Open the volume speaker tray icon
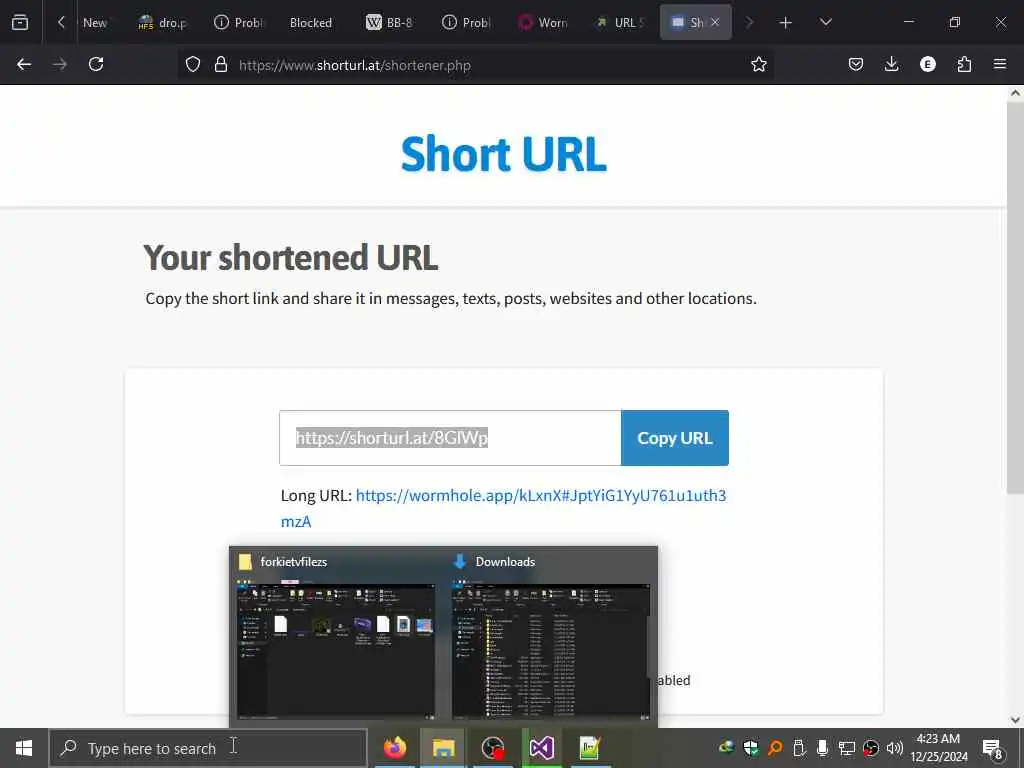1024x768 pixels. tap(895, 748)
